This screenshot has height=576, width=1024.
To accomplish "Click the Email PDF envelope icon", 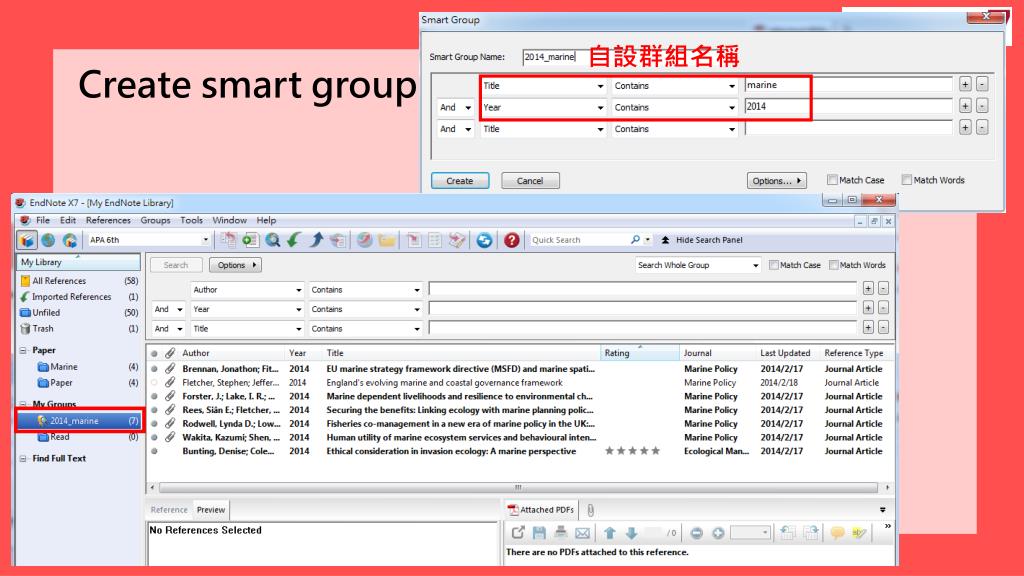I will [583, 533].
